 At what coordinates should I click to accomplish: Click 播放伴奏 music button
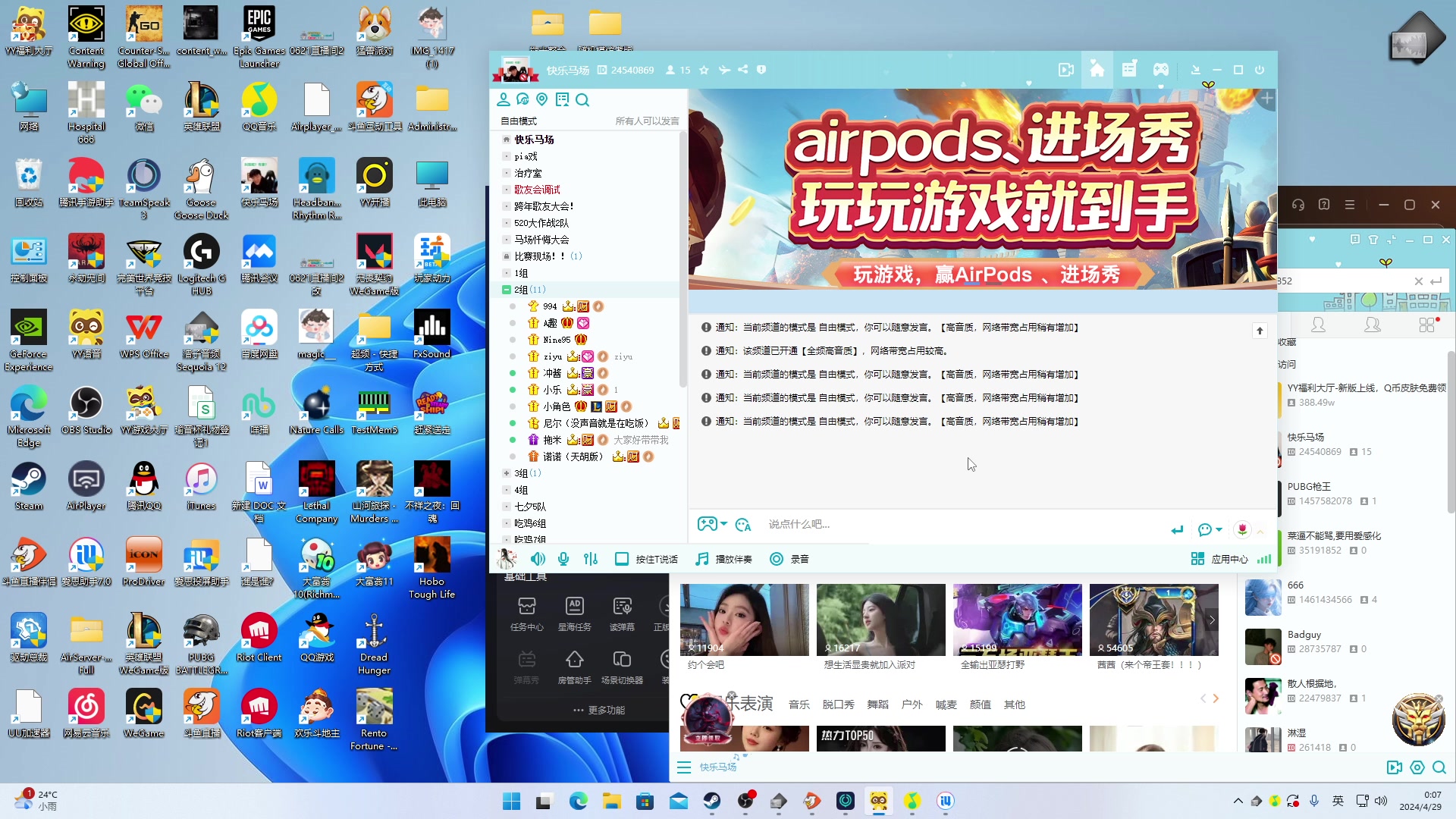click(724, 559)
